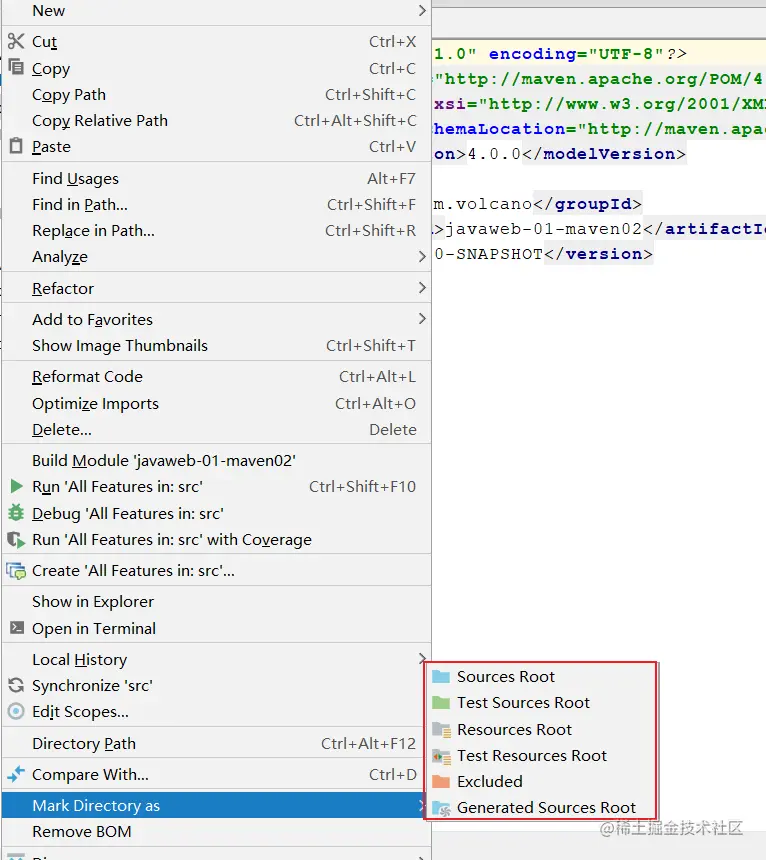This screenshot has height=860, width=766.
Task: Select Create 'All Features in: src'...
Action: tap(217, 571)
